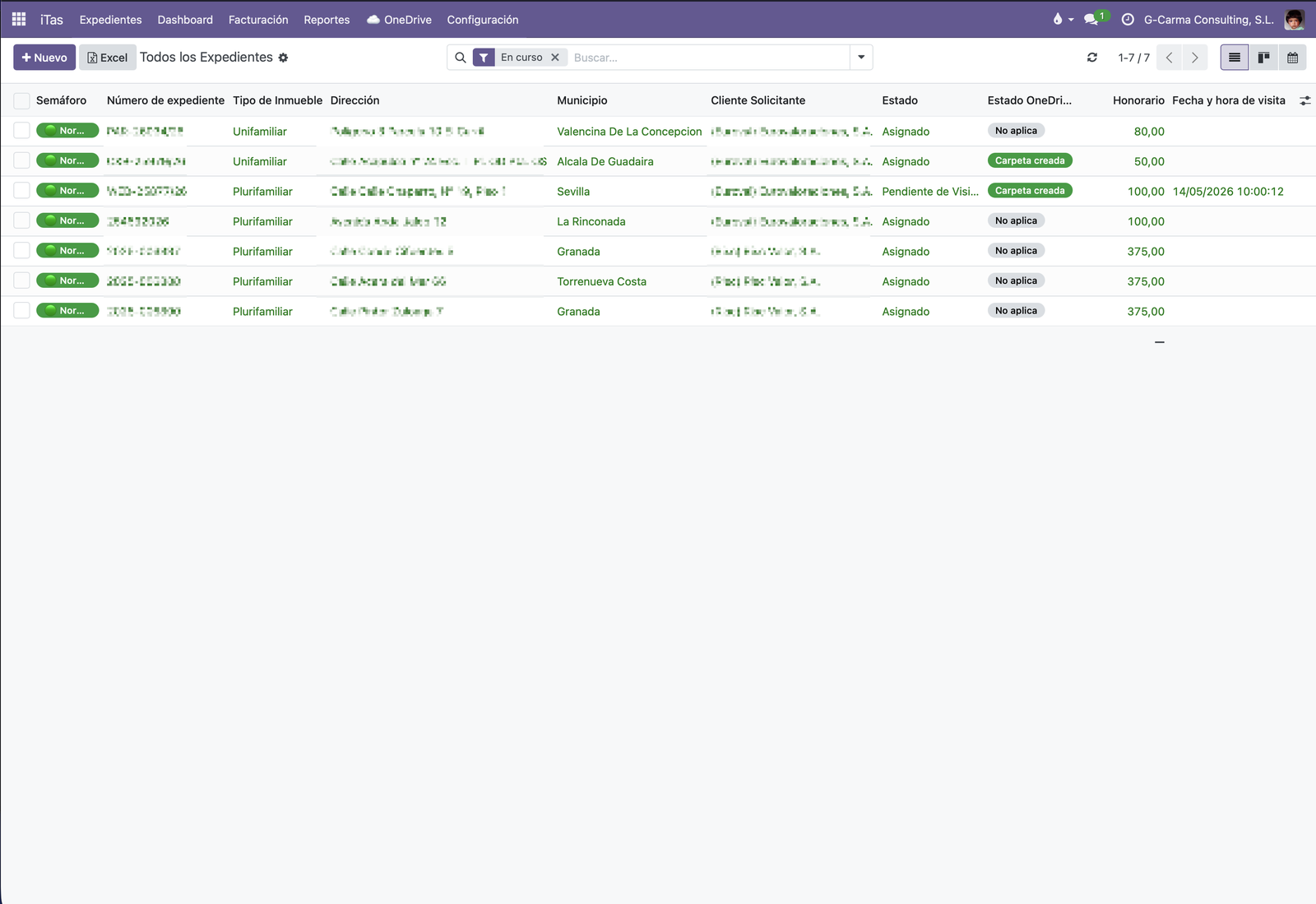1316x904 pixels.
Task: Sort by the Cliente Solicitante header
Action: 758,100
